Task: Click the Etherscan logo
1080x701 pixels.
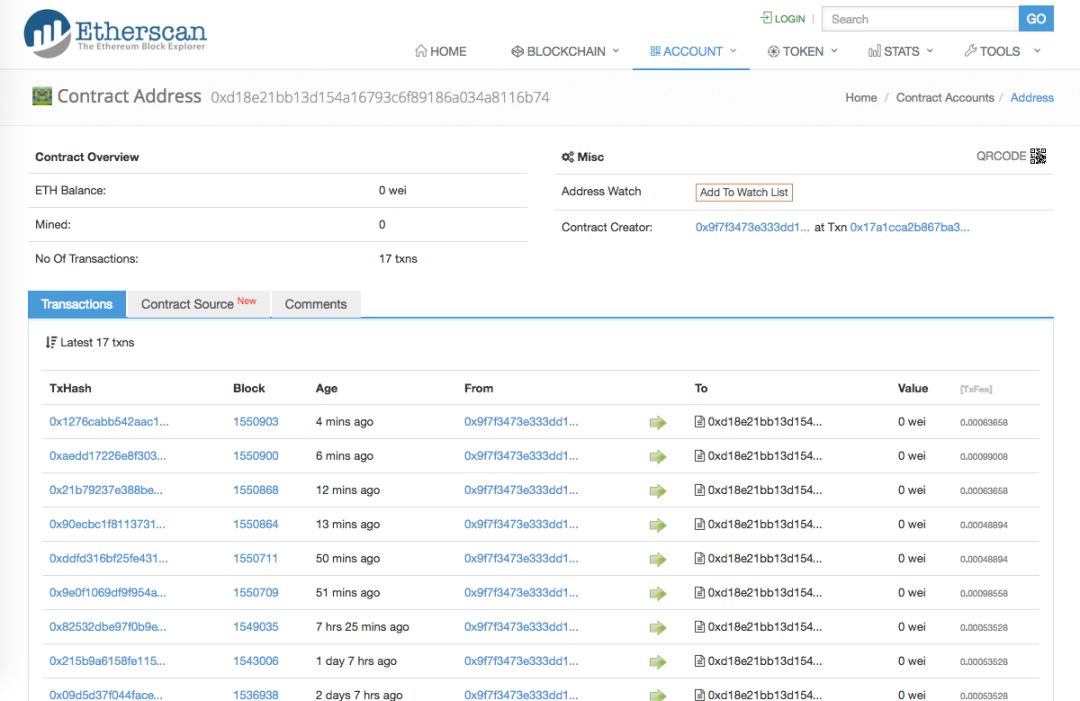Action: tap(115, 33)
